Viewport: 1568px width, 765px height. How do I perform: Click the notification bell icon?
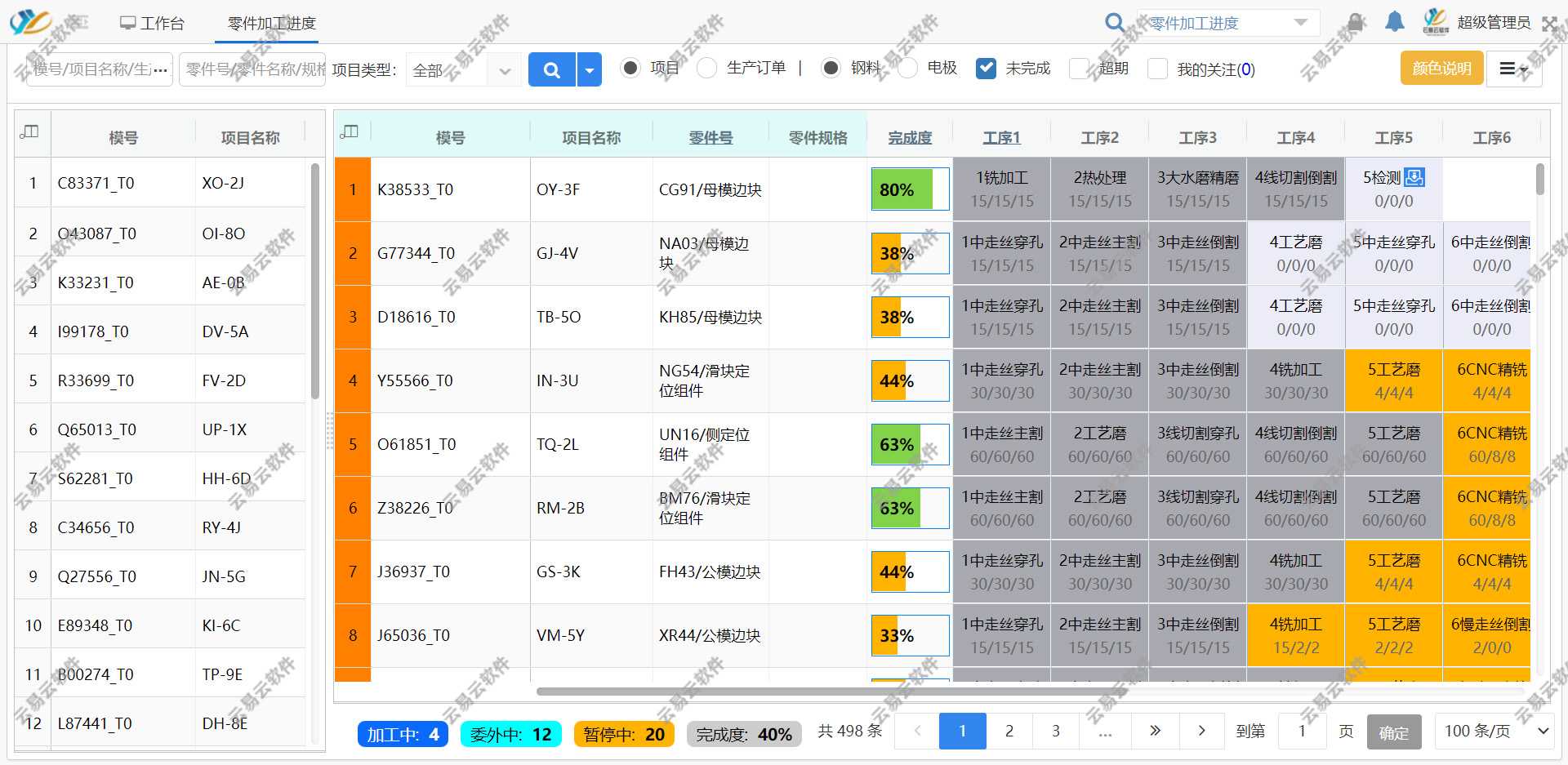(x=1395, y=22)
